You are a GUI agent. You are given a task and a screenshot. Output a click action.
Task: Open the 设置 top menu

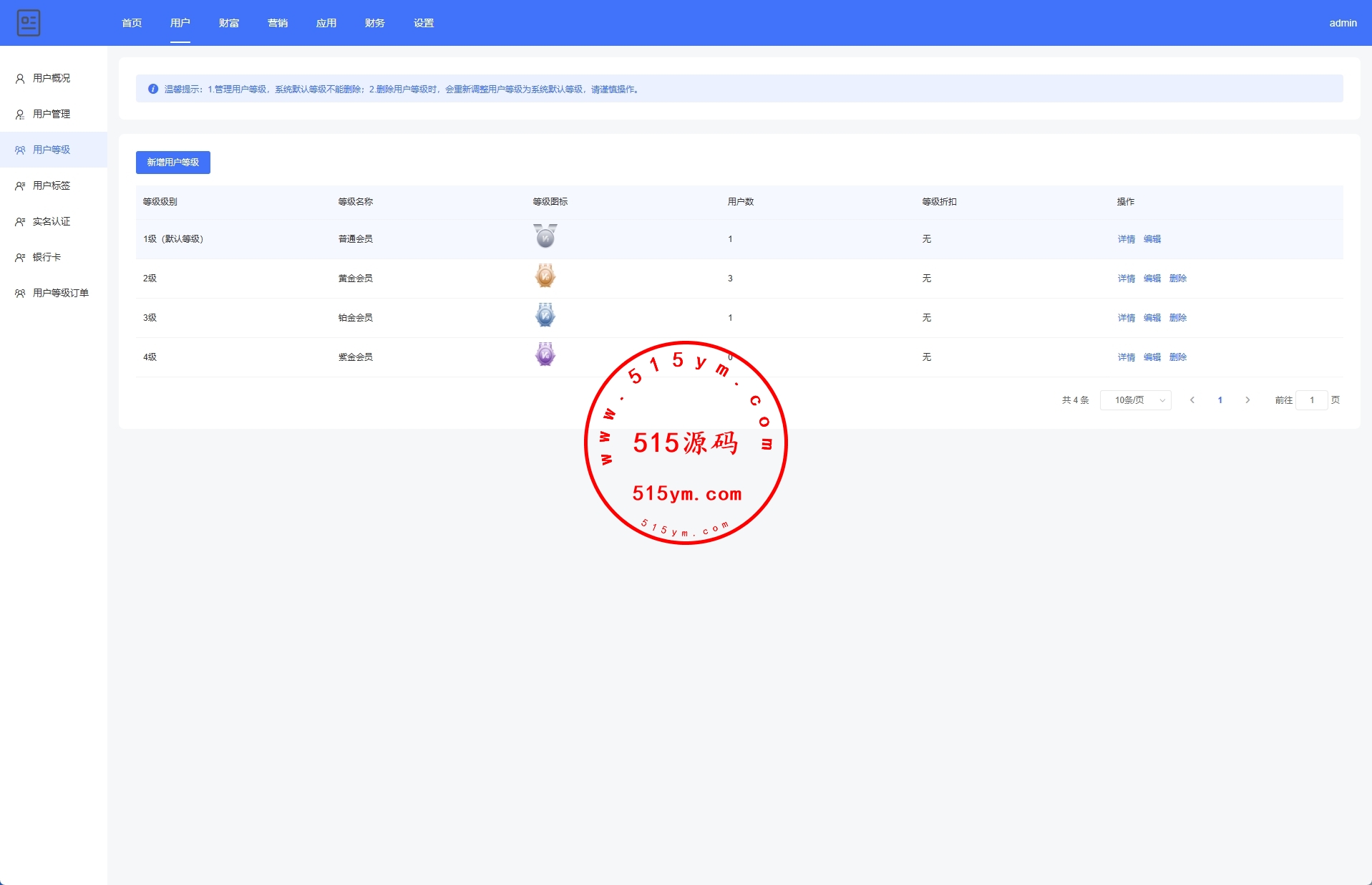click(x=424, y=23)
